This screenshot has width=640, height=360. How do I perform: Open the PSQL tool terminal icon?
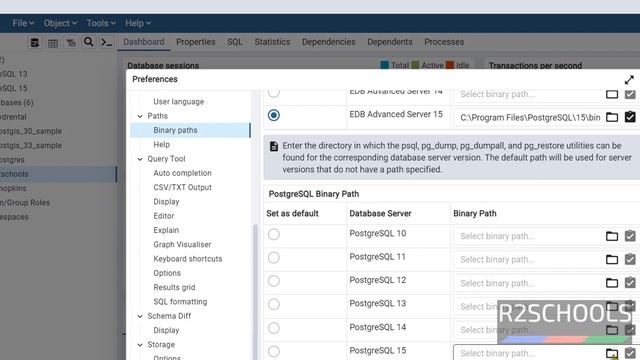pyautogui.click(x=106, y=42)
